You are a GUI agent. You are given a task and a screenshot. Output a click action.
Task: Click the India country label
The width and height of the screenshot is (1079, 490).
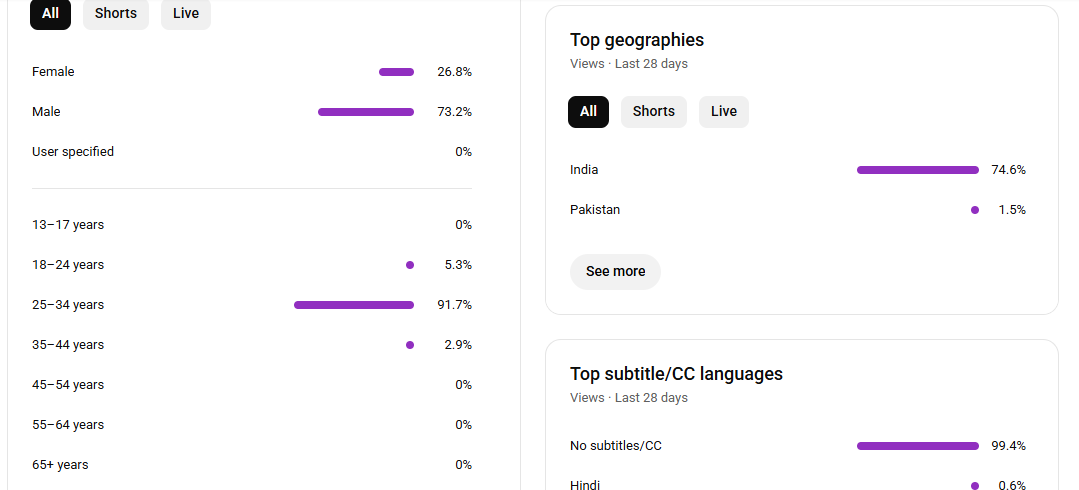pyautogui.click(x=584, y=170)
